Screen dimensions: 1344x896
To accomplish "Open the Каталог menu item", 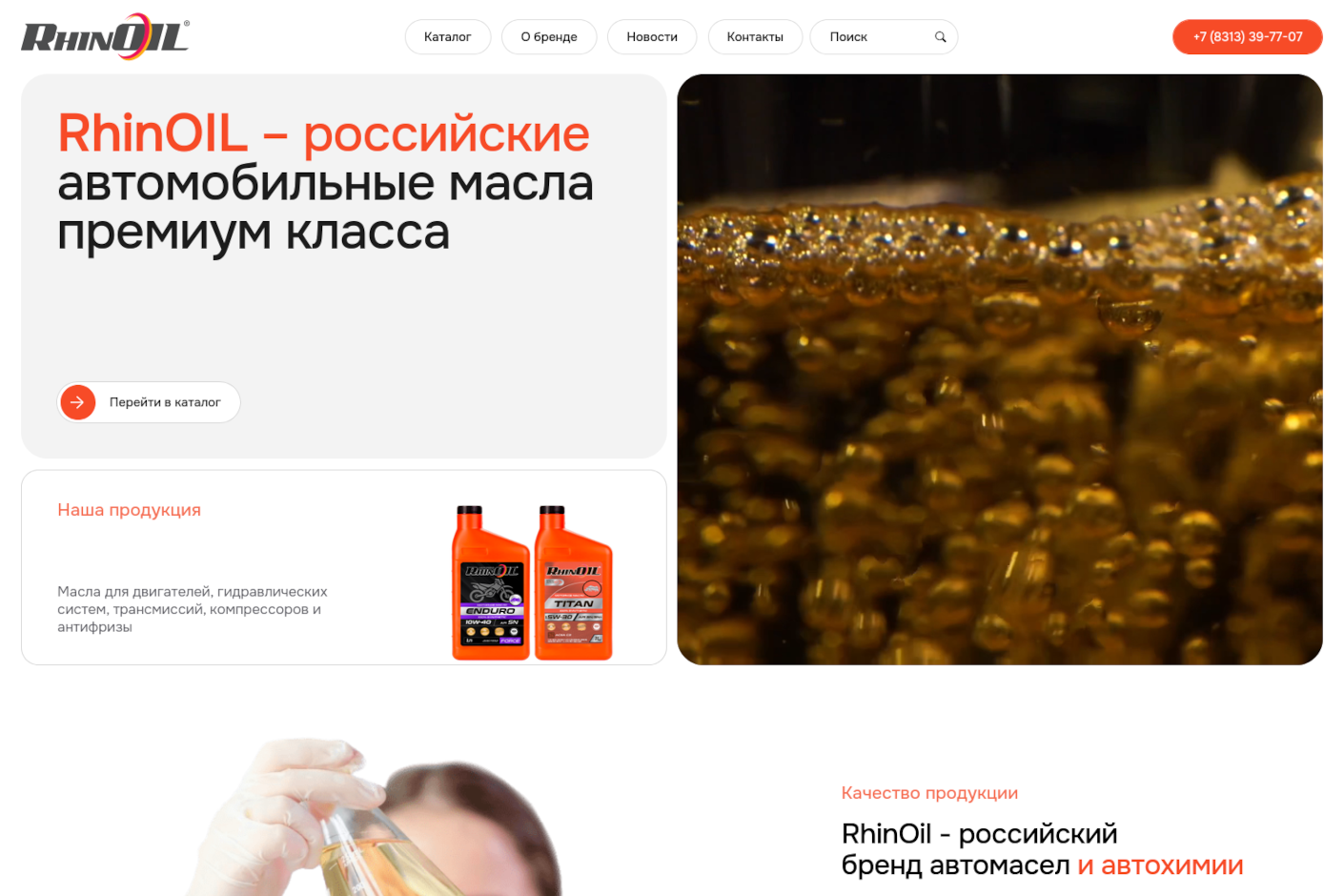I will (447, 36).
